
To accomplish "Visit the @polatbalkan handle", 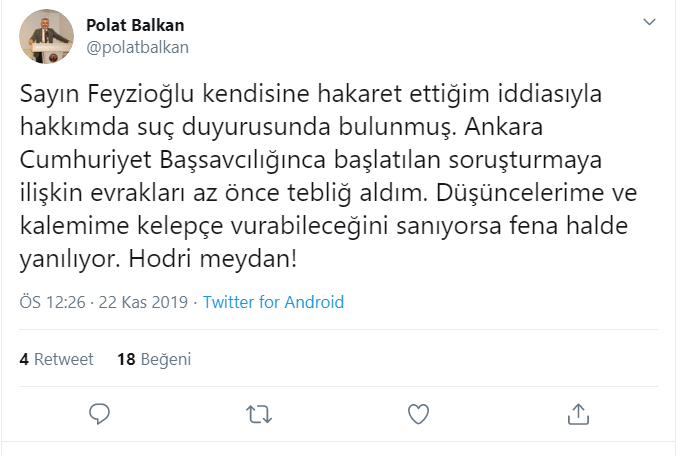I will coord(137,46).
